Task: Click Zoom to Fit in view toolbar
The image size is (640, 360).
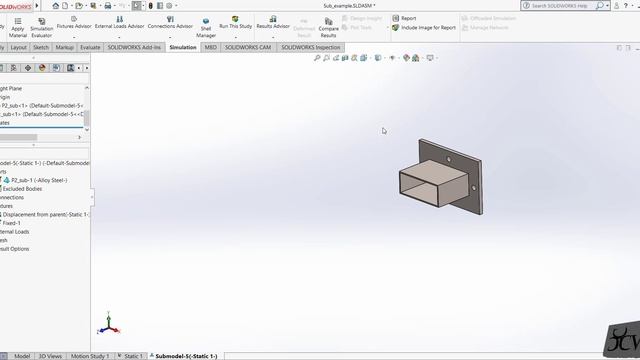Action: tap(317, 58)
